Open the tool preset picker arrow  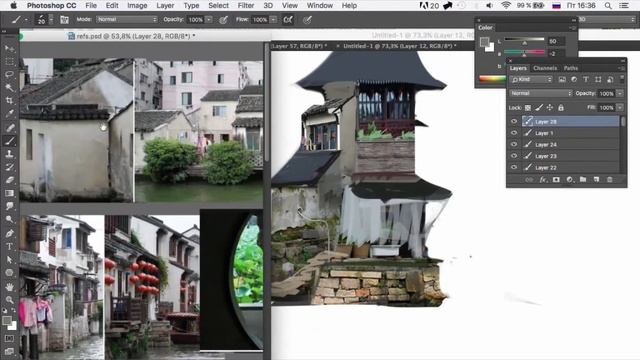[x=26, y=20]
